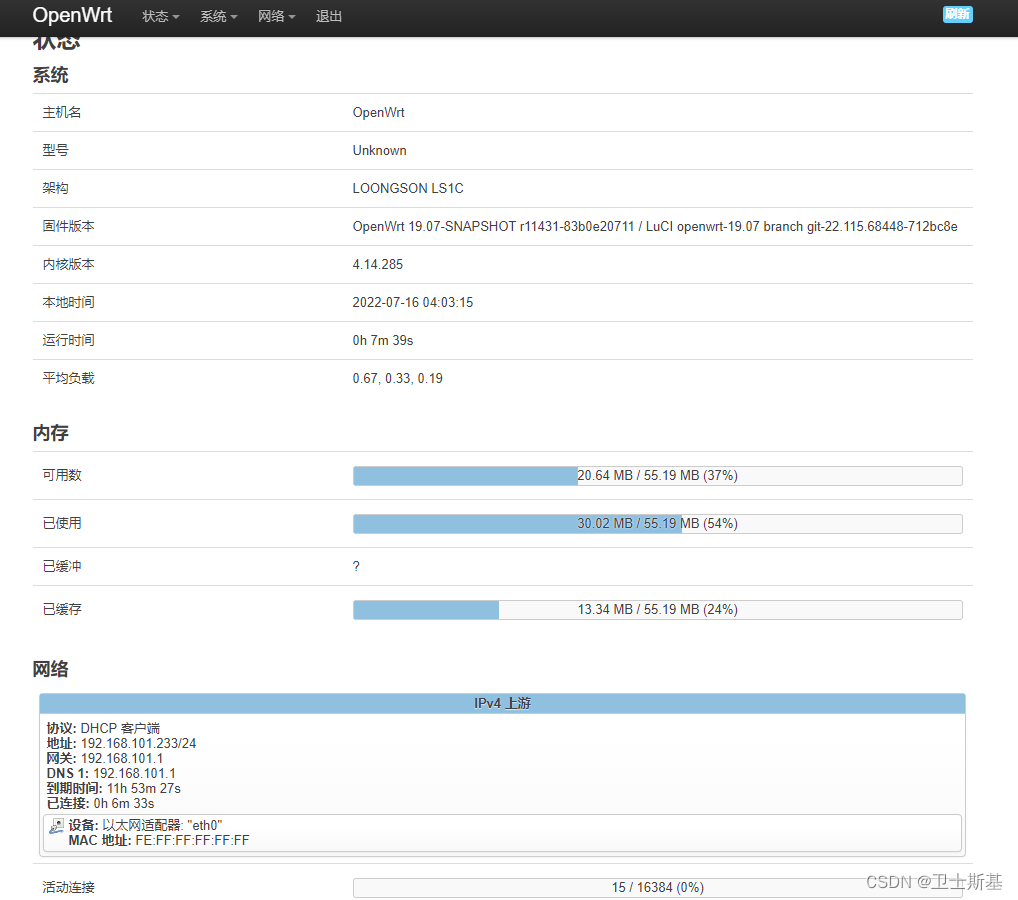The width and height of the screenshot is (1018, 900).
Task: Click the 已缓冲 question mark value
Action: pyautogui.click(x=356, y=567)
